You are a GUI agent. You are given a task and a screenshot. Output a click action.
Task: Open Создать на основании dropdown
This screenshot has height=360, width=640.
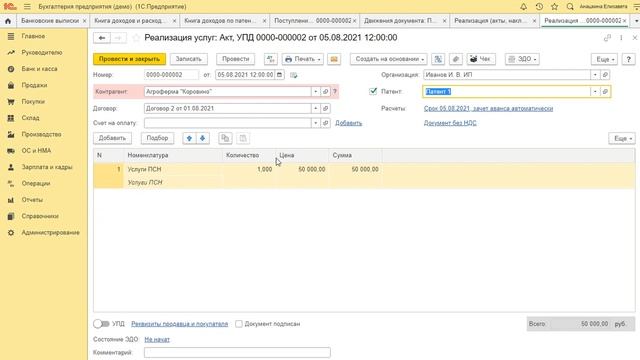(x=389, y=59)
